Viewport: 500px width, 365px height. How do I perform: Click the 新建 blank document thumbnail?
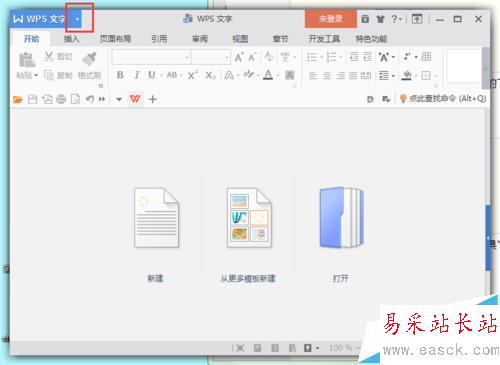[x=156, y=218]
